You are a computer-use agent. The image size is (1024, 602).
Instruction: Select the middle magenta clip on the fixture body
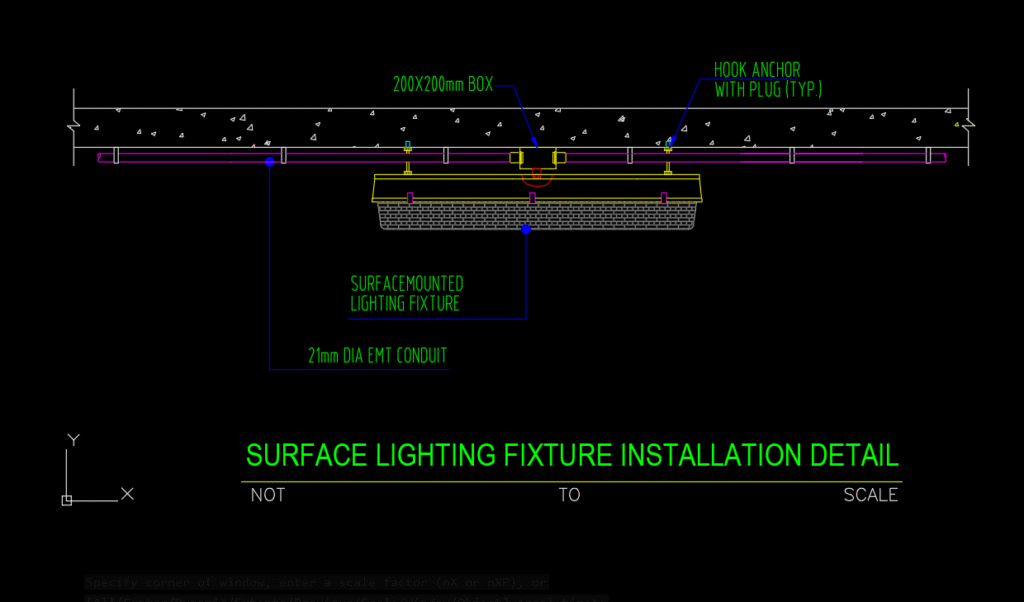[532, 198]
